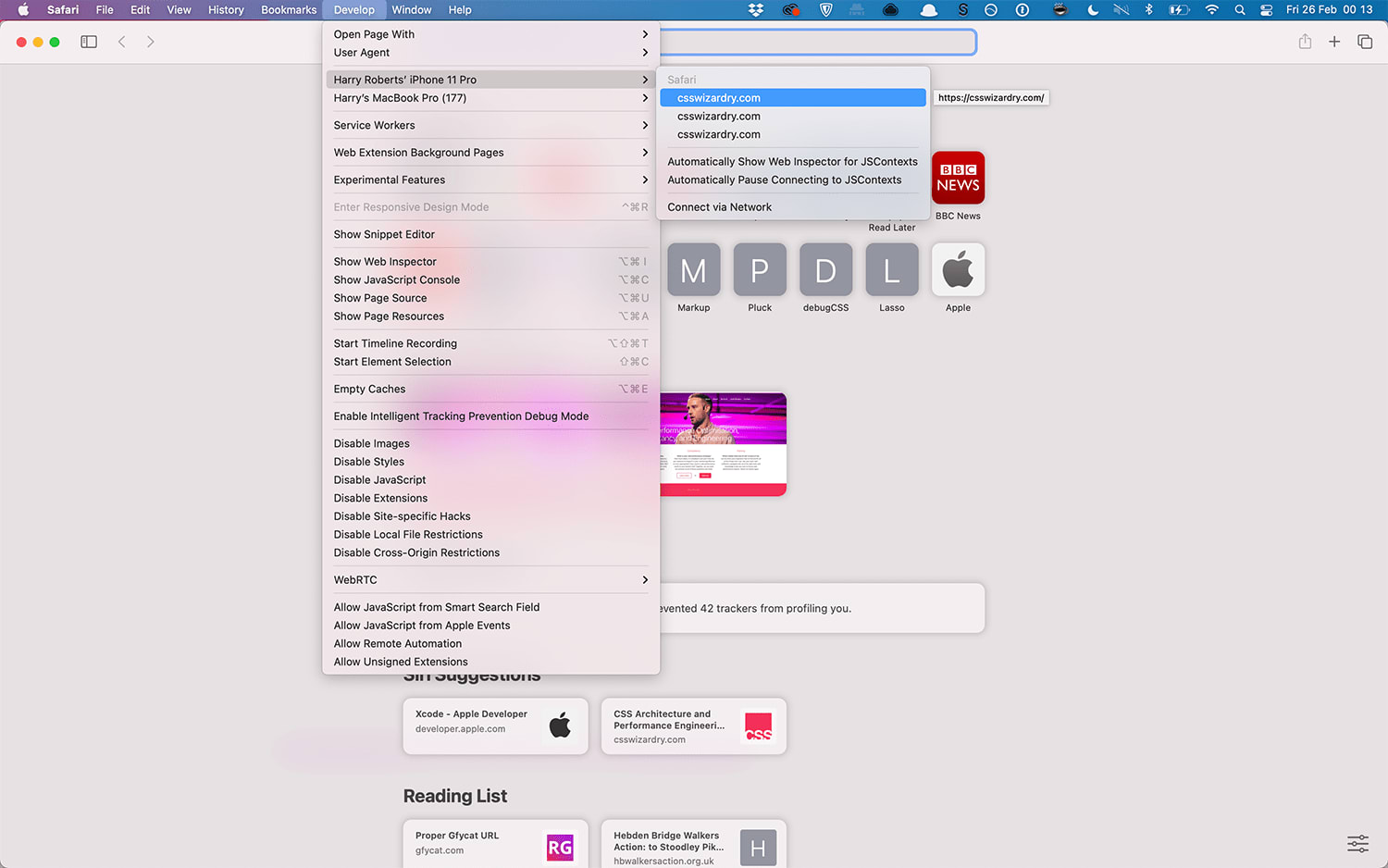Image resolution: width=1388 pixels, height=868 pixels.
Task: Open the Xcode Apple Developer suggestion card
Action: coord(496,726)
